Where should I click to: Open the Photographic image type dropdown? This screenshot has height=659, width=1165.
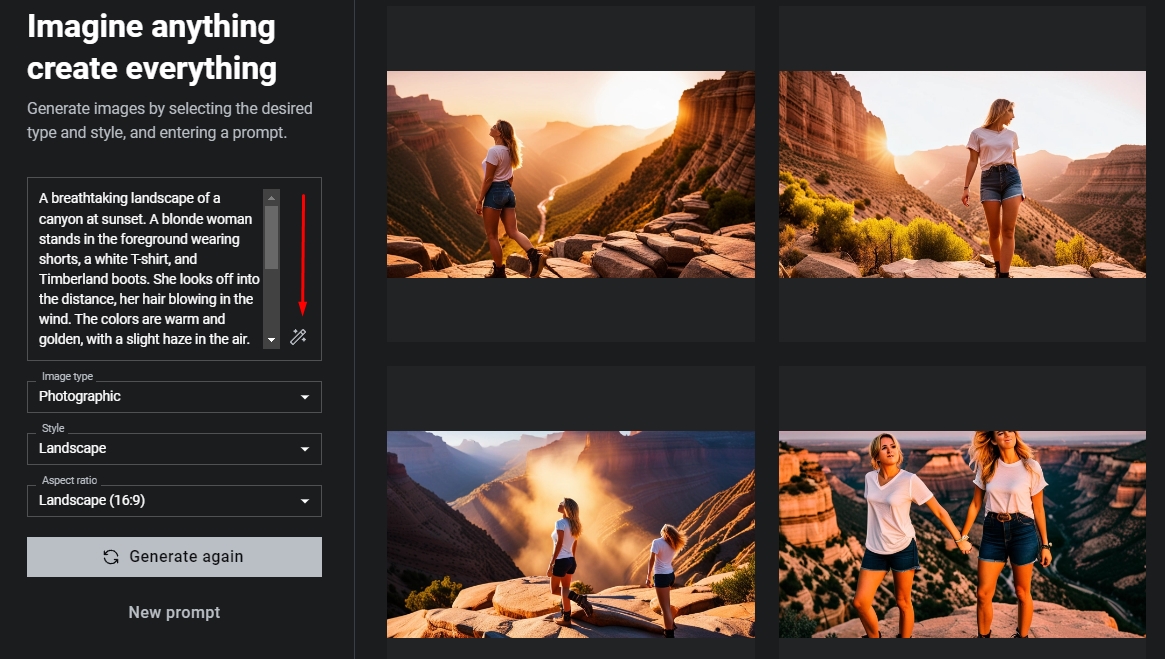coord(160,397)
